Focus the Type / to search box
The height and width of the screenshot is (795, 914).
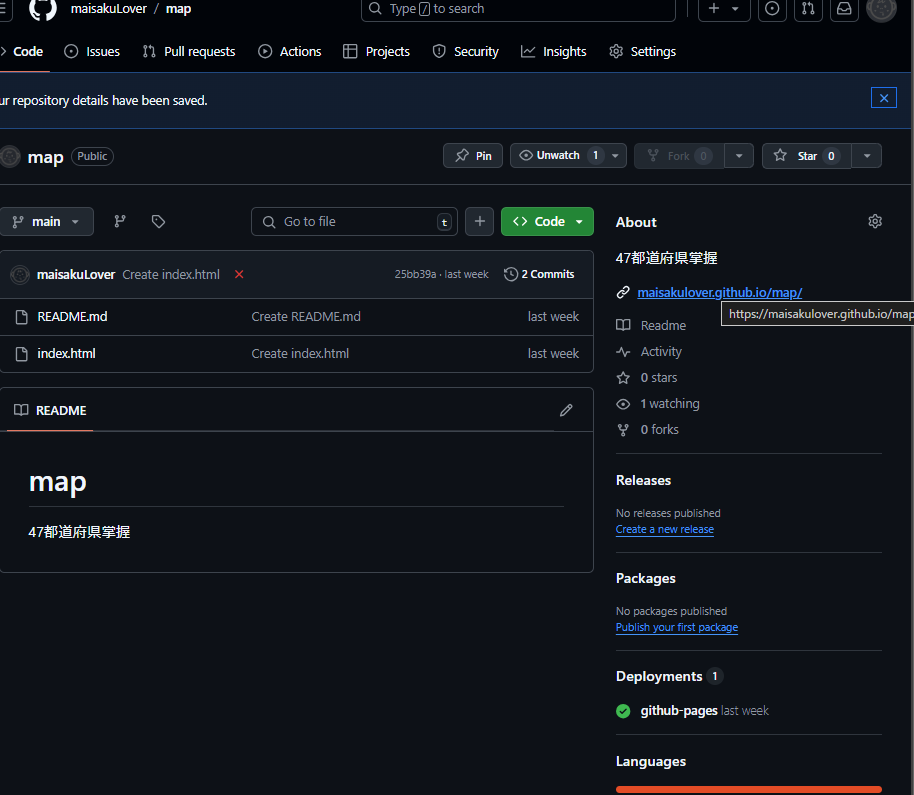(x=518, y=9)
